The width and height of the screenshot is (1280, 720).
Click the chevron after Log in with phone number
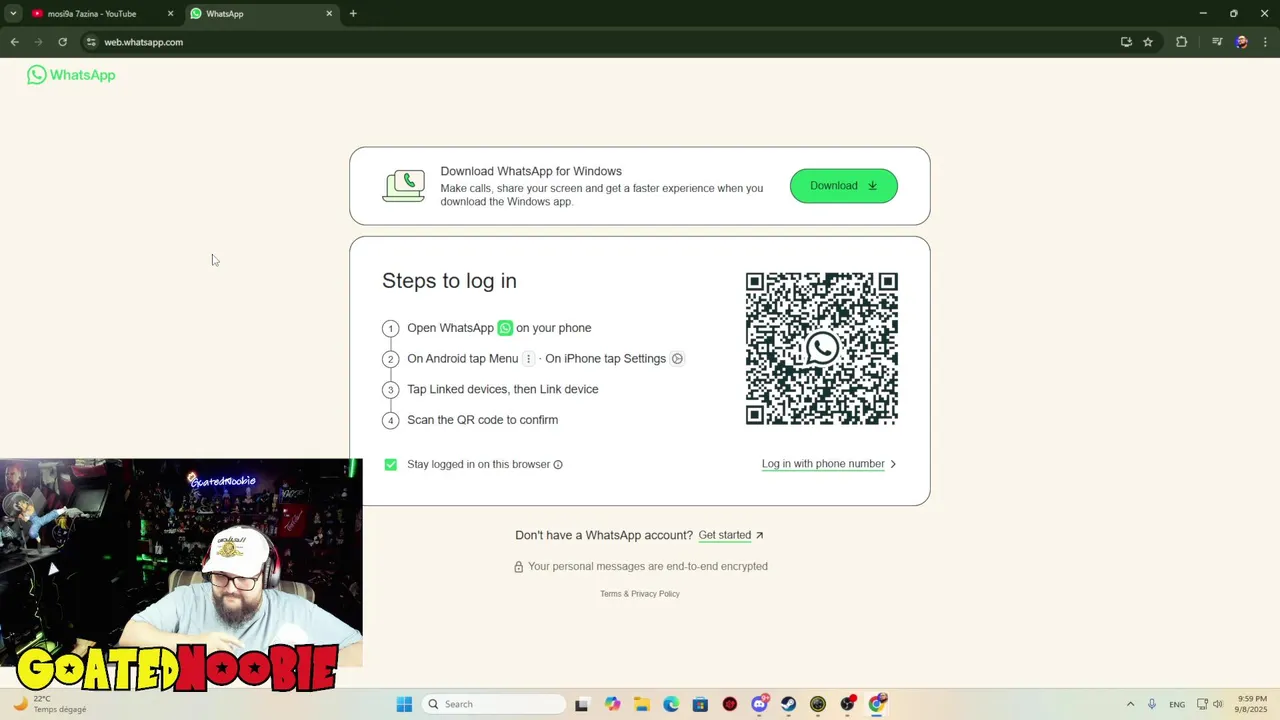pyautogui.click(x=893, y=464)
